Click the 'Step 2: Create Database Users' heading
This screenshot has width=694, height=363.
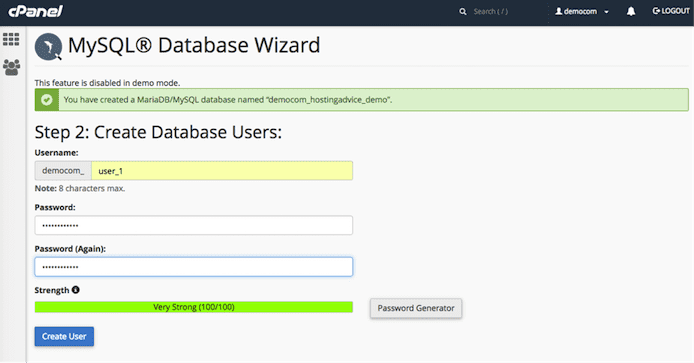click(x=158, y=132)
